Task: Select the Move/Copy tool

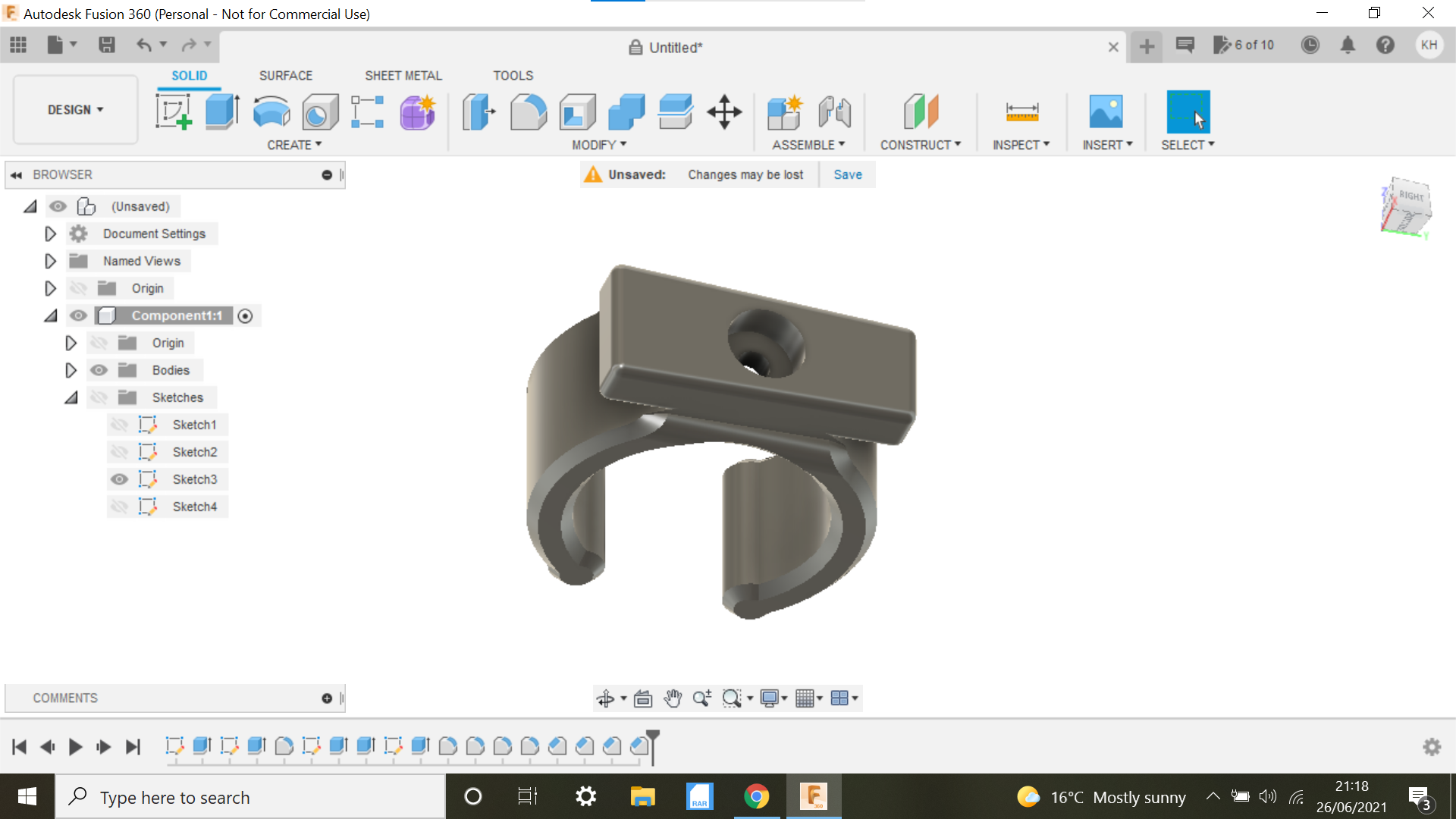Action: (724, 111)
